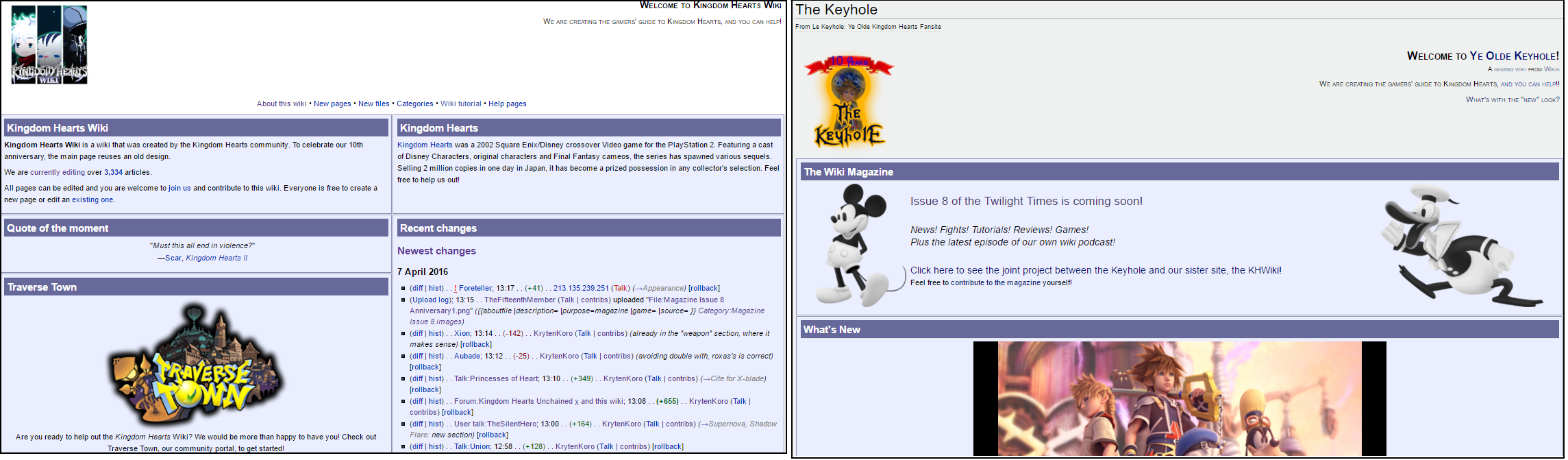1568x460 pixels.
Task: View diff for the Xion edit
Action: click(x=416, y=334)
